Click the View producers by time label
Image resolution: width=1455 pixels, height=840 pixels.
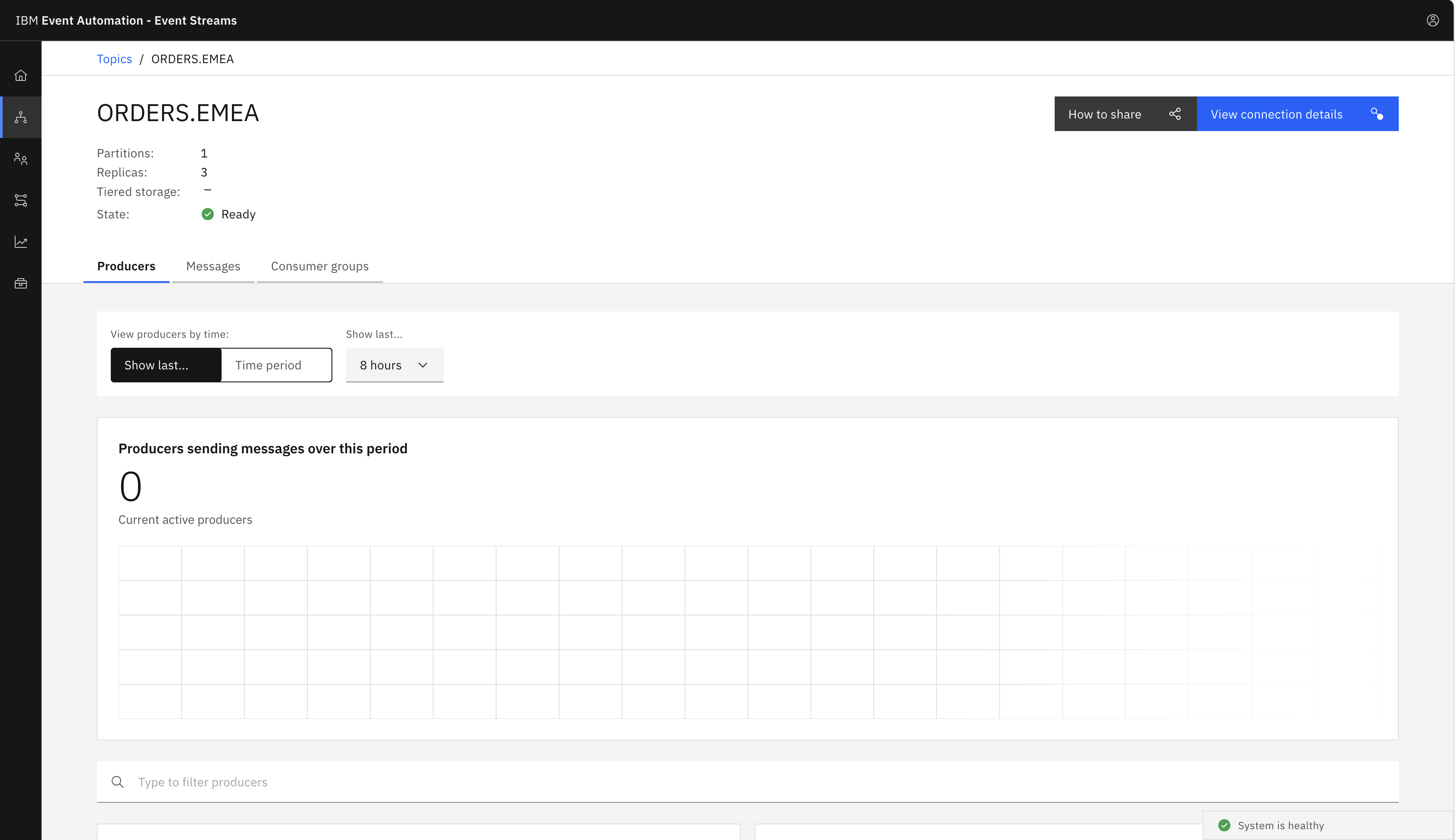170,334
